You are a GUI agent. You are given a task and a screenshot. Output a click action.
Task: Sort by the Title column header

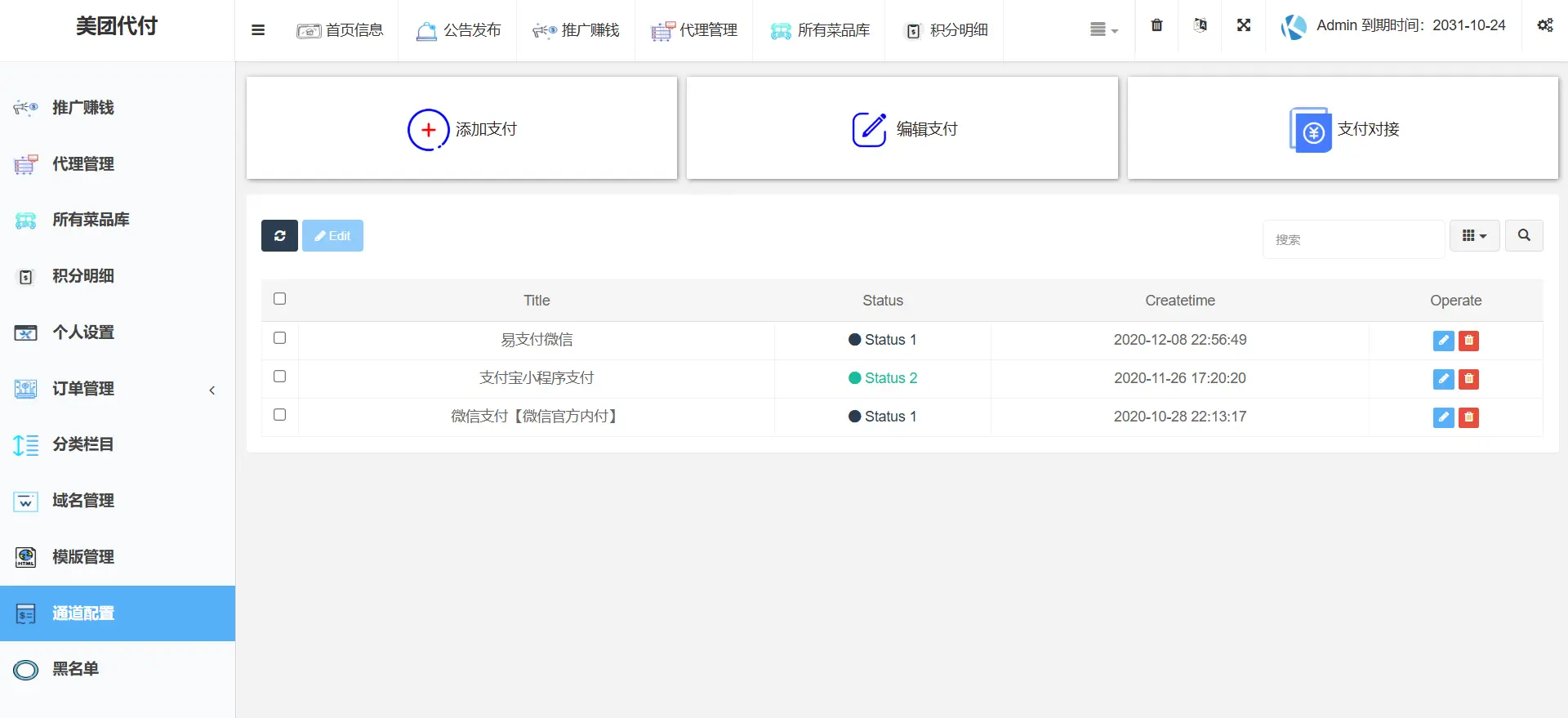(x=537, y=301)
